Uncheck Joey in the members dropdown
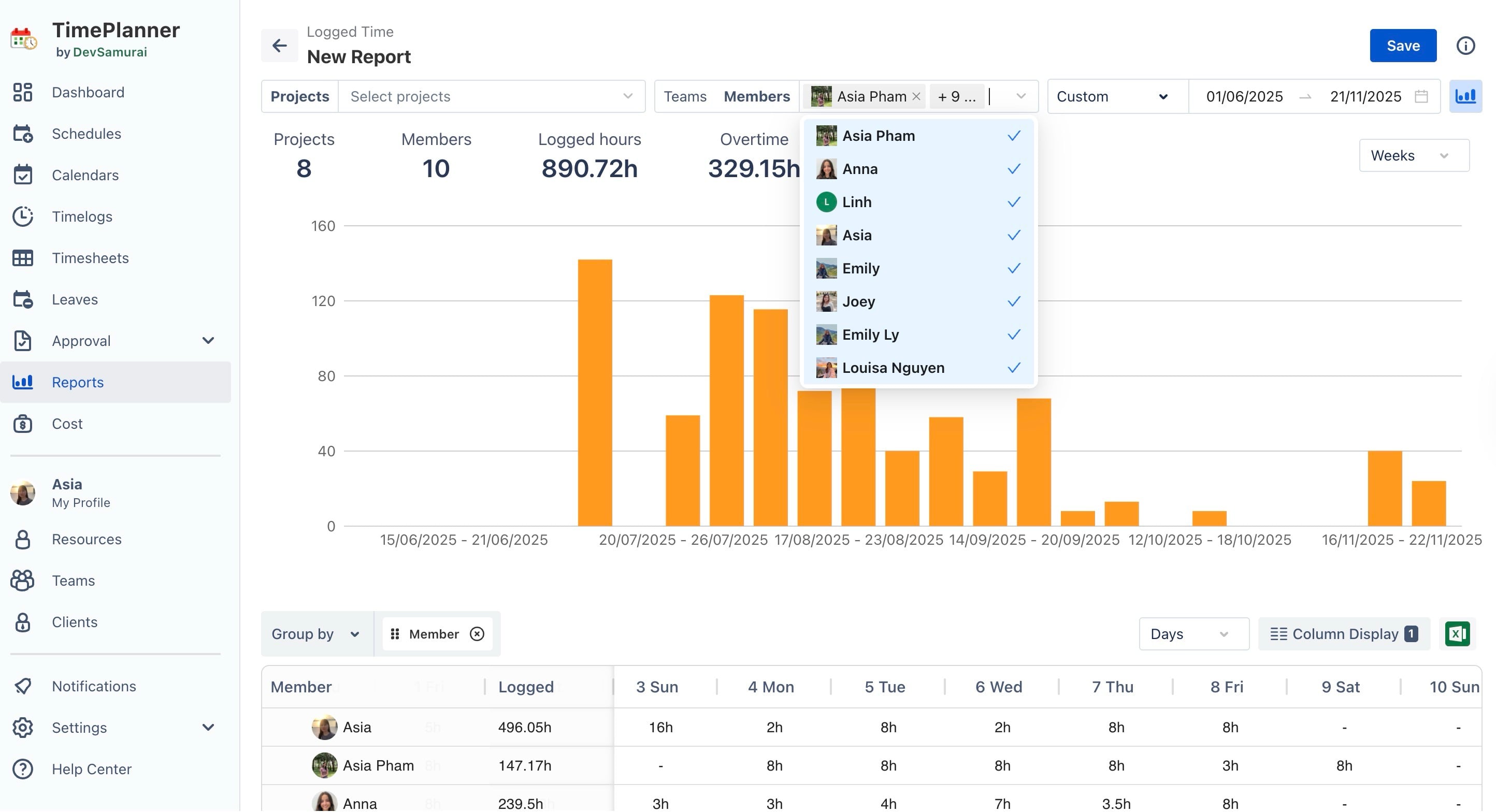 [918, 301]
